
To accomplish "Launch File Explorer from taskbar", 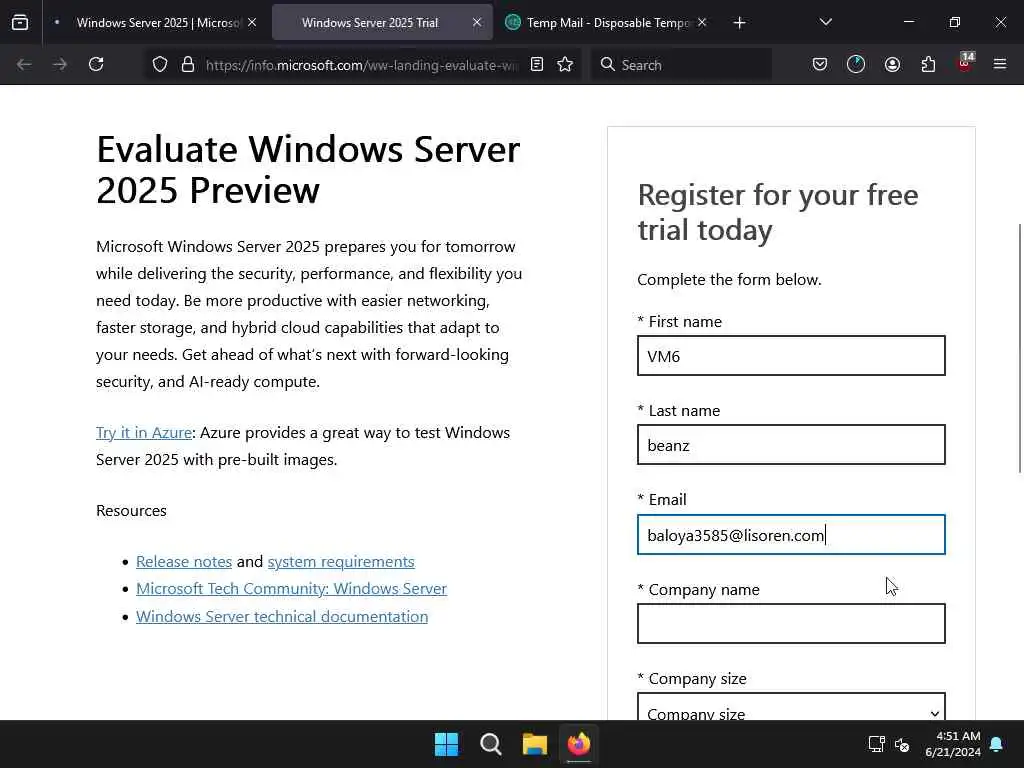I will [x=534, y=744].
